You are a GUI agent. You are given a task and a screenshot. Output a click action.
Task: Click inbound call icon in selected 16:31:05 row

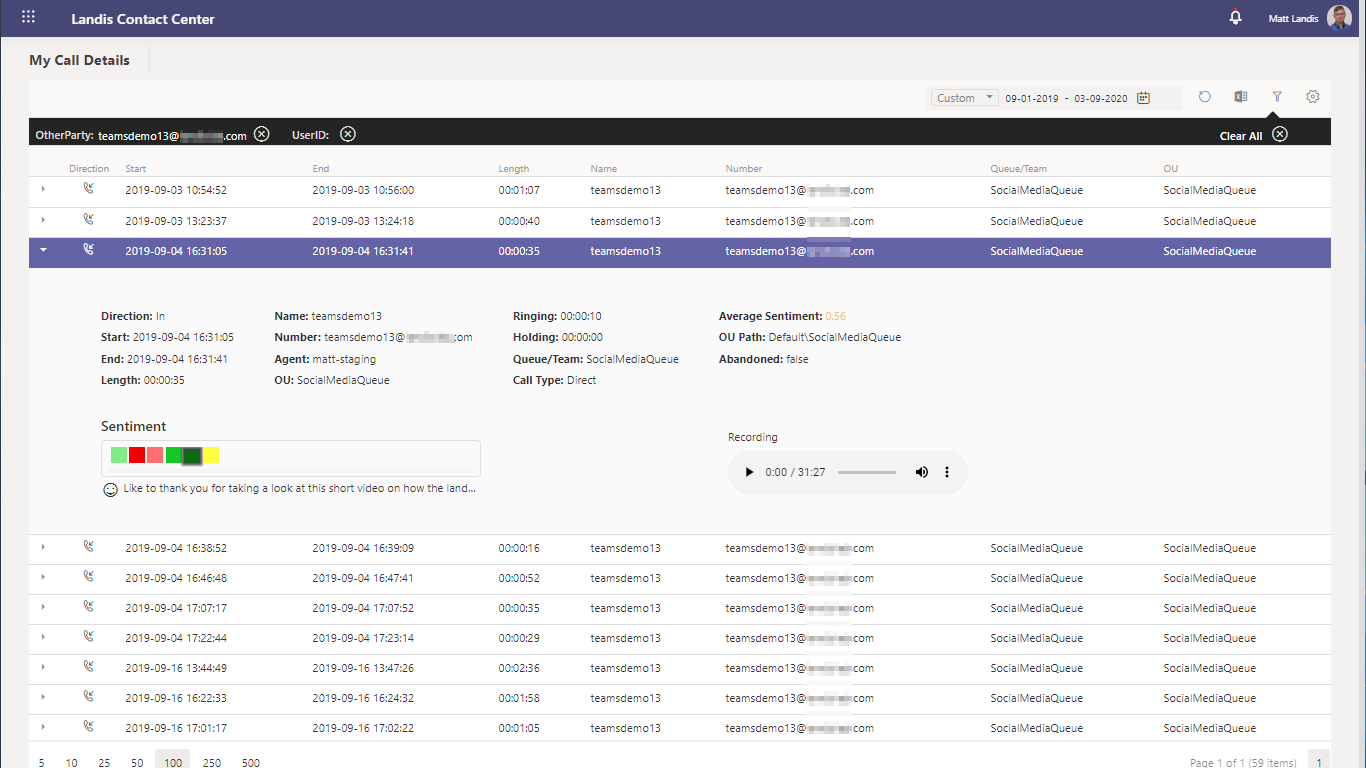click(89, 250)
